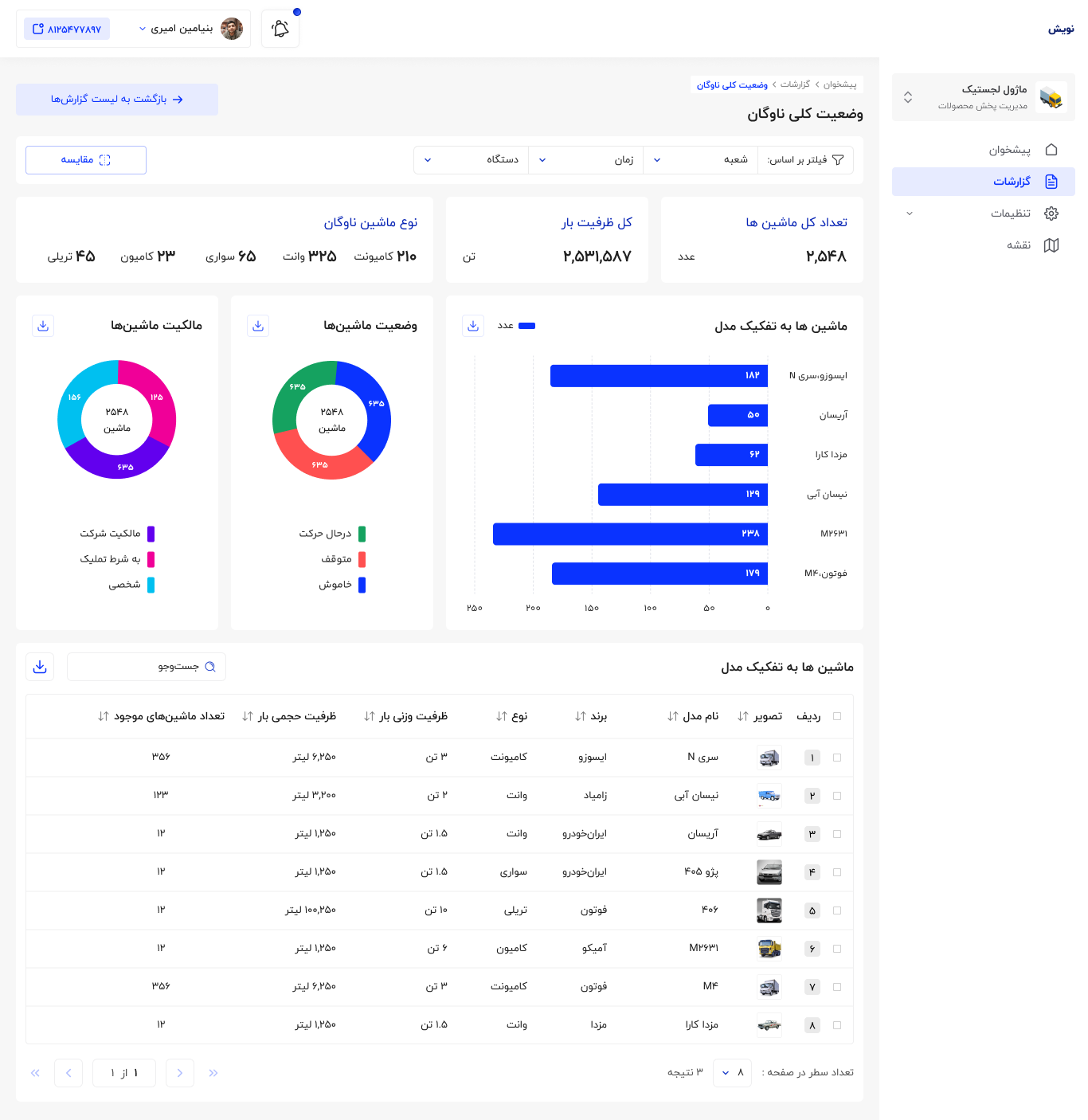Download the vehicle models table

coord(40,667)
